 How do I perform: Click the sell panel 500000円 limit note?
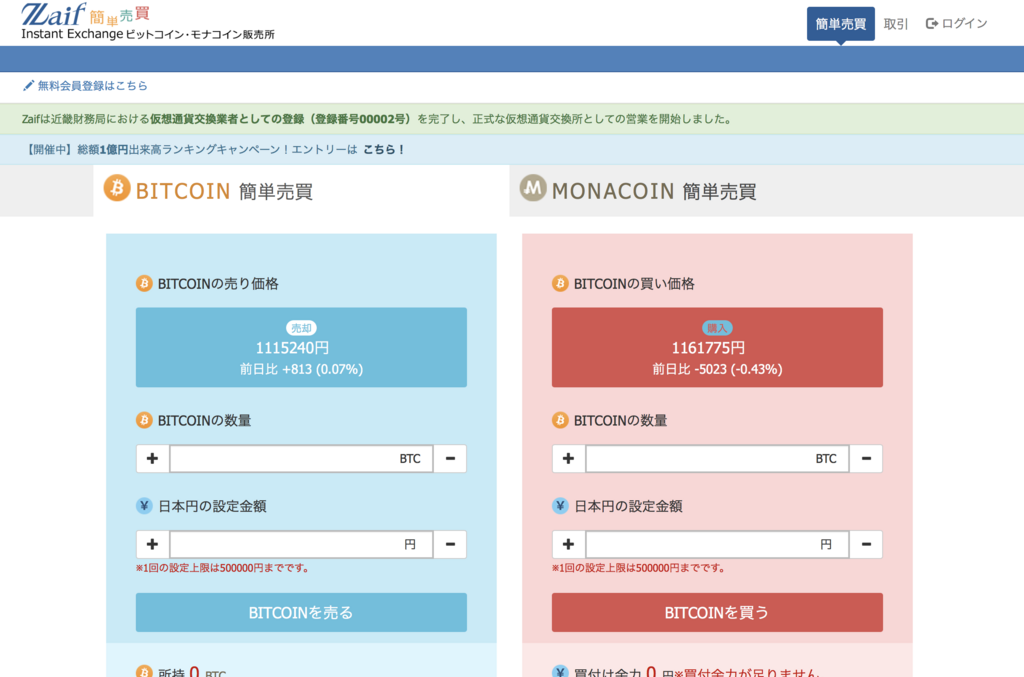click(223, 568)
